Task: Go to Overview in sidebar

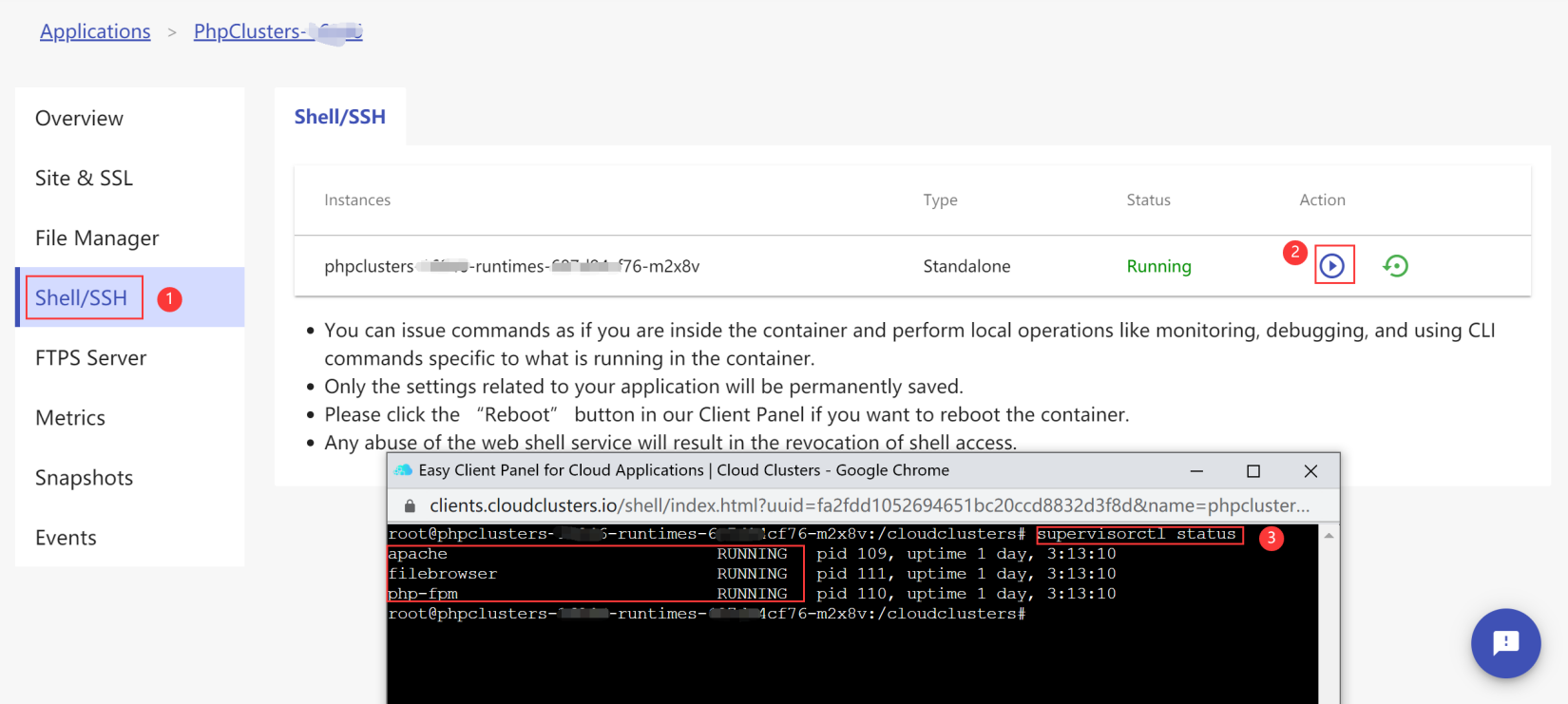Action: 130,118
